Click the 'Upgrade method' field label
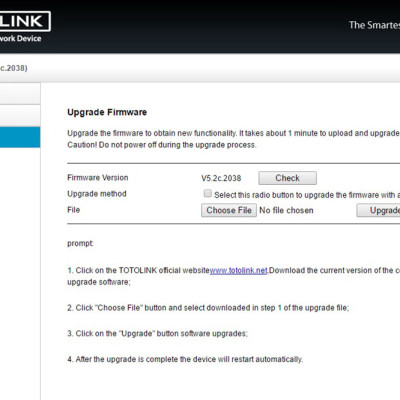 point(97,194)
